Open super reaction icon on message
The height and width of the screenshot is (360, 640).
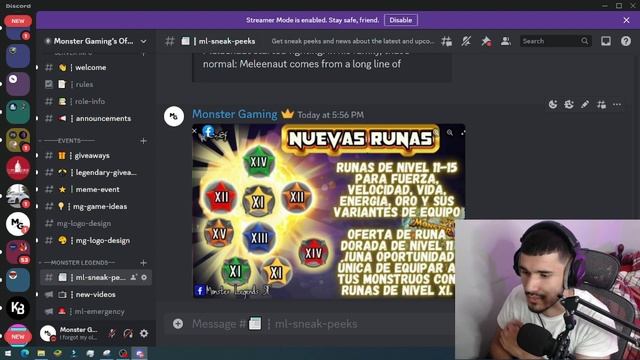pyautogui.click(x=569, y=104)
